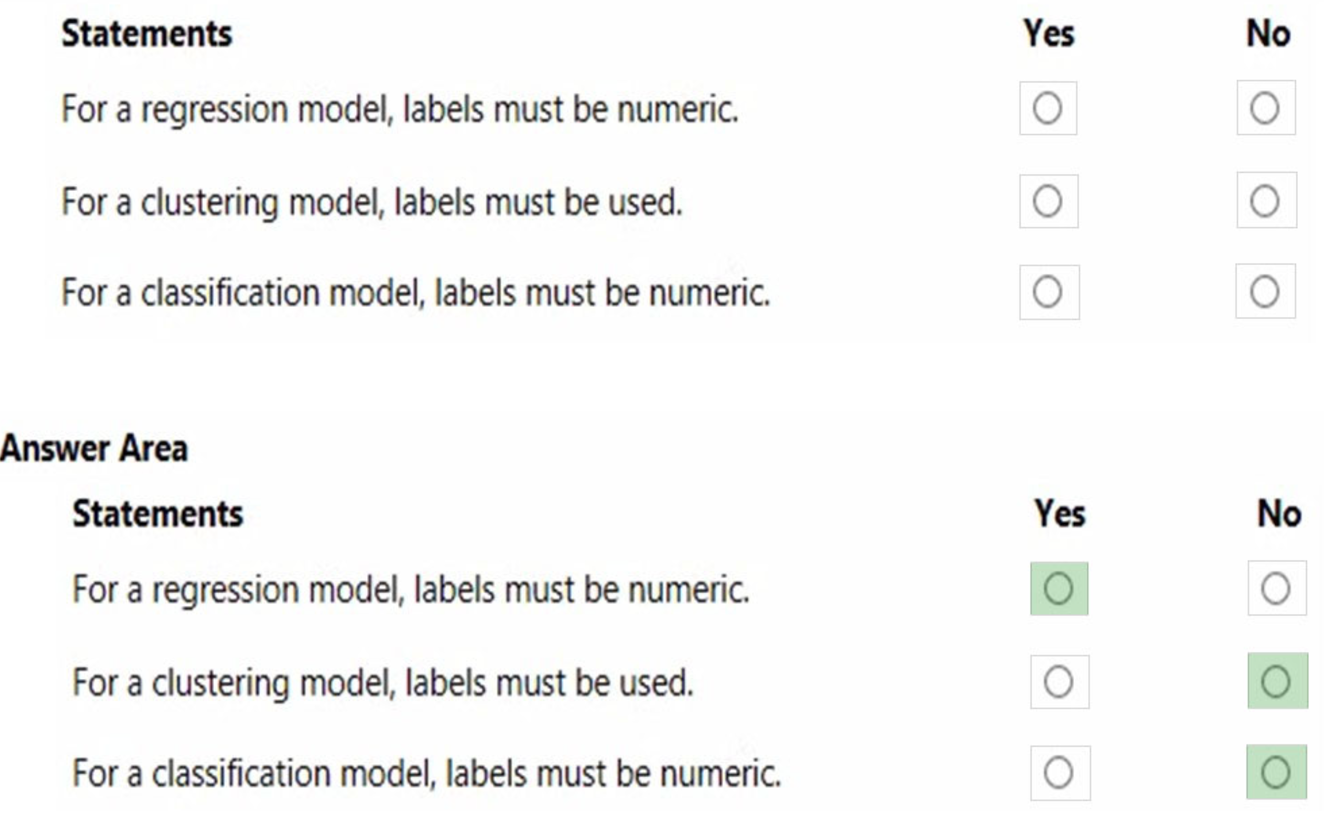Viewport: 1324px width, 817px height.
Task: Select Yes for clustering statement in unanswered question
Action: [1047, 201]
